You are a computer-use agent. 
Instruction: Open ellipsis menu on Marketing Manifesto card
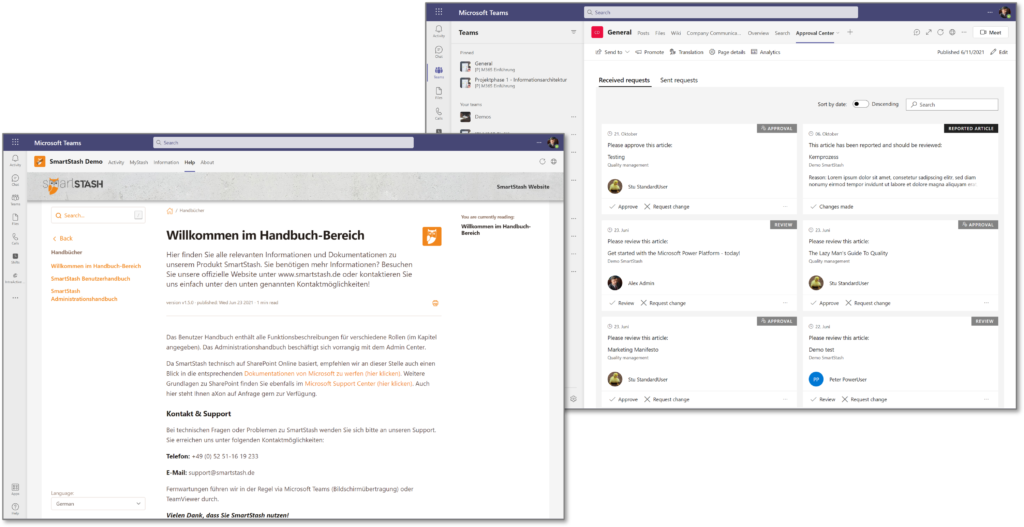point(785,399)
